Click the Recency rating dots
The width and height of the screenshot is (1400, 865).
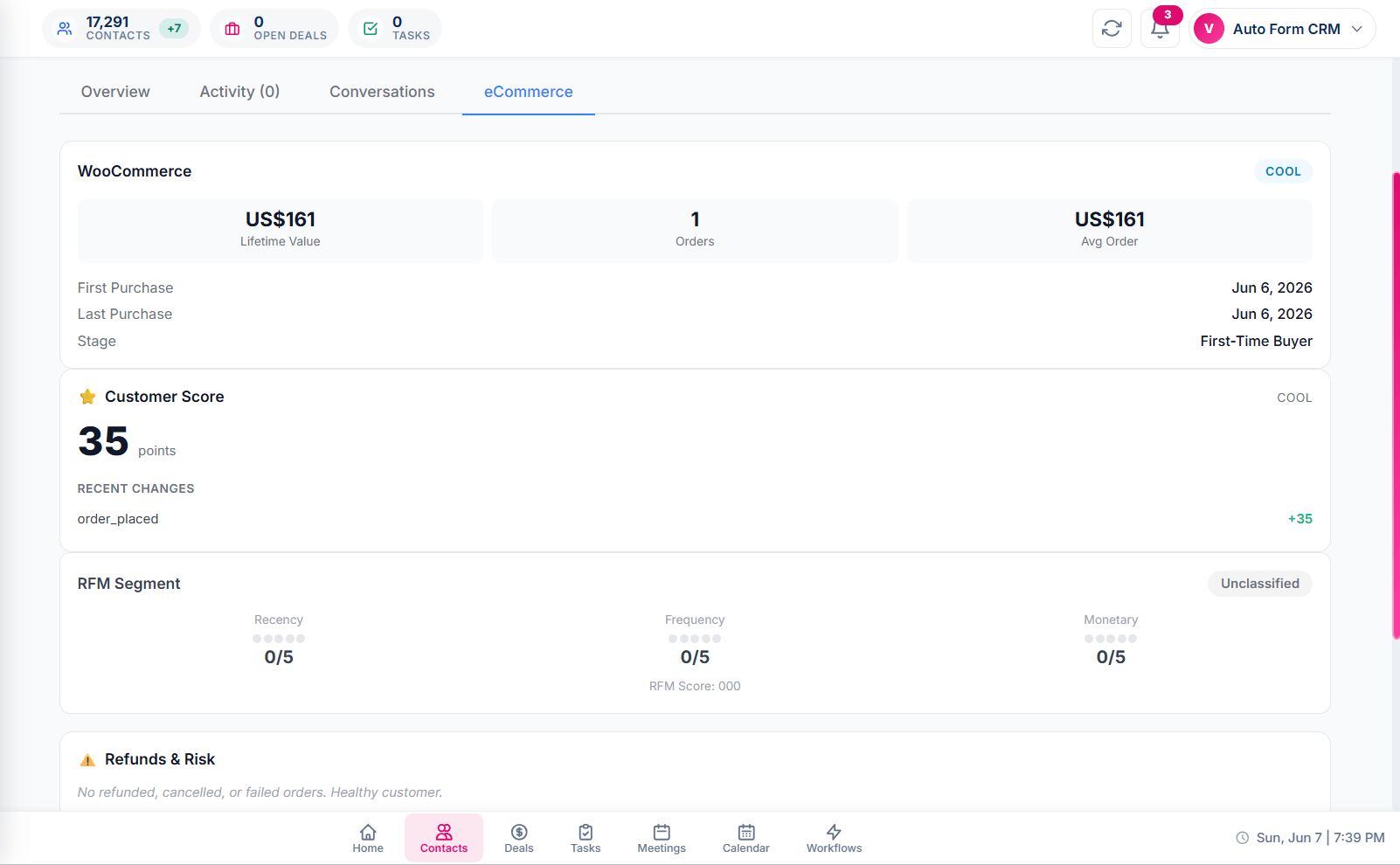coord(279,639)
